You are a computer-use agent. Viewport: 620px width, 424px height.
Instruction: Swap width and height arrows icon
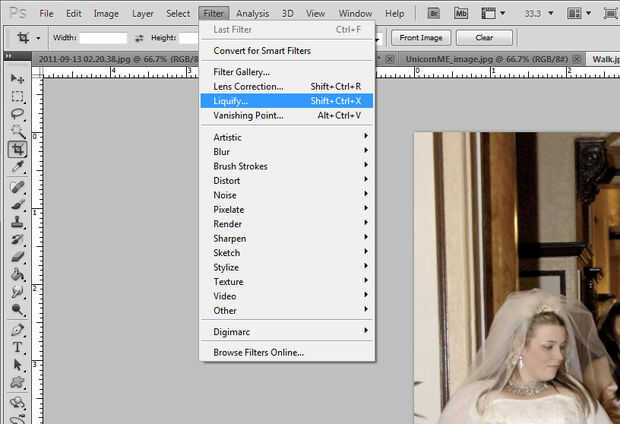(139, 38)
